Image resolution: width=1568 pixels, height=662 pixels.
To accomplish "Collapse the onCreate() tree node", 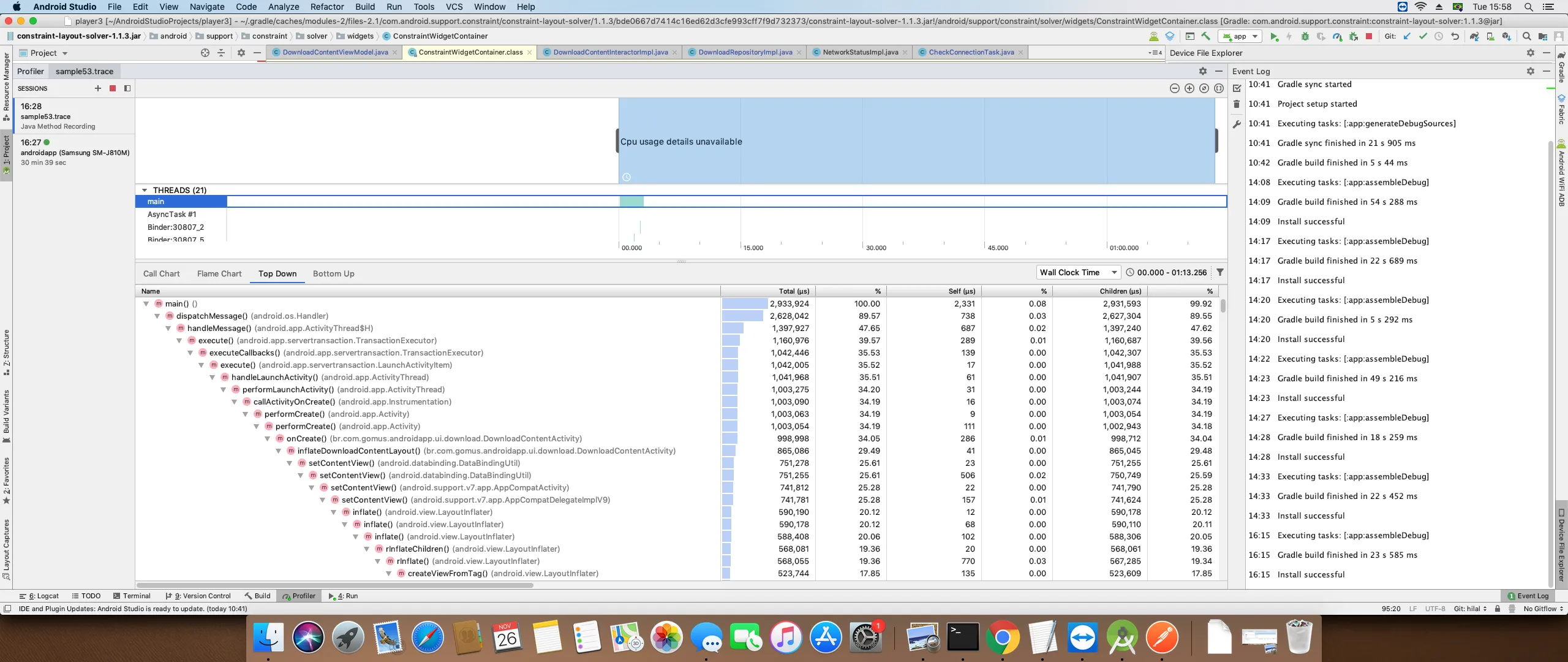I will (x=268, y=439).
